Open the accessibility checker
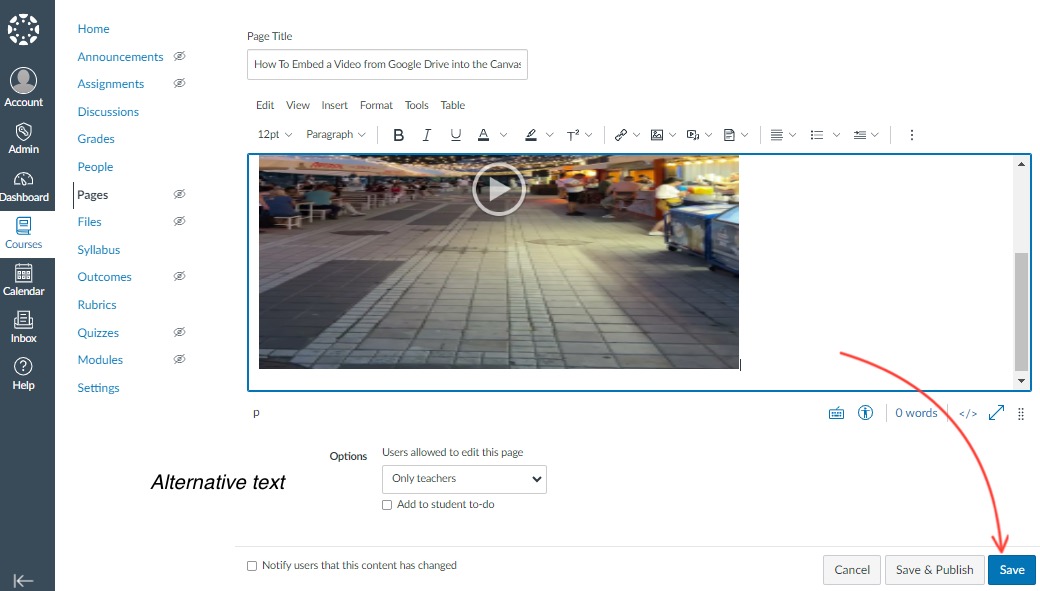The width and height of the screenshot is (1040, 591). 866,413
